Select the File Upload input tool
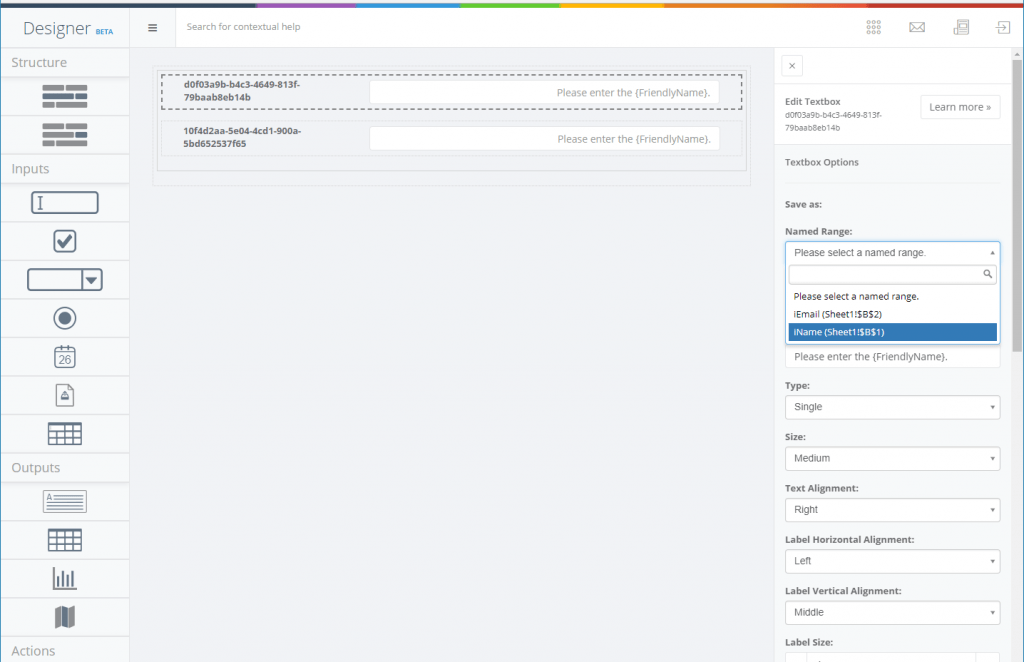 point(64,394)
